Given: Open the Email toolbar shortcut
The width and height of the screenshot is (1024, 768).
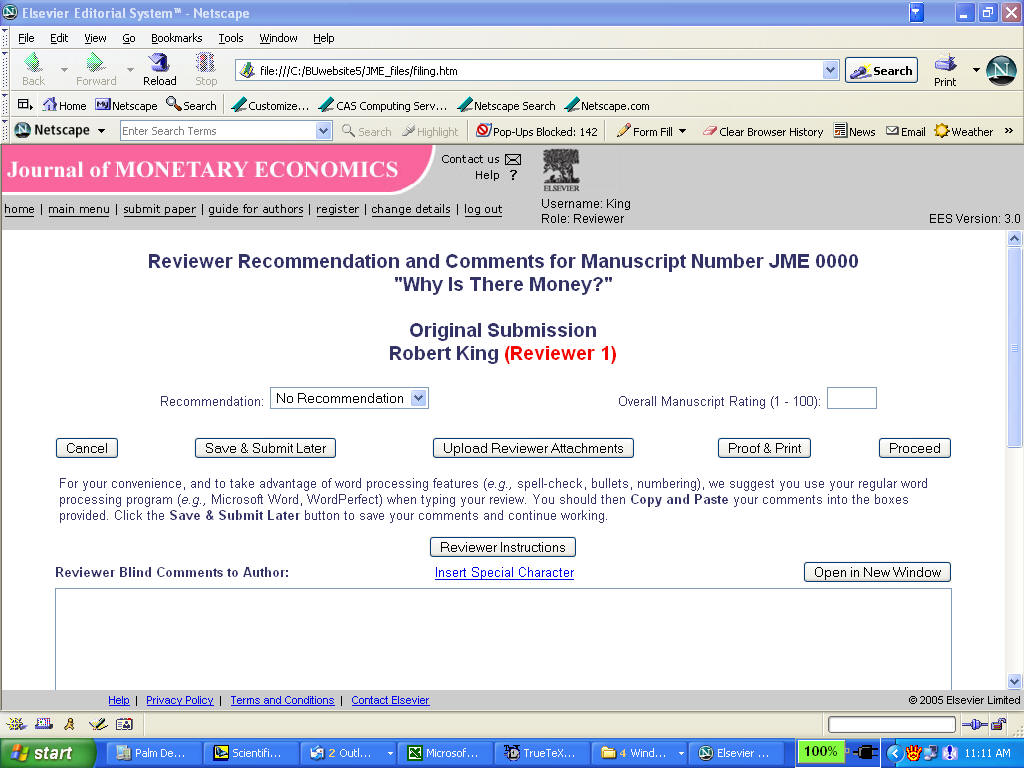Looking at the screenshot, I should [905, 131].
